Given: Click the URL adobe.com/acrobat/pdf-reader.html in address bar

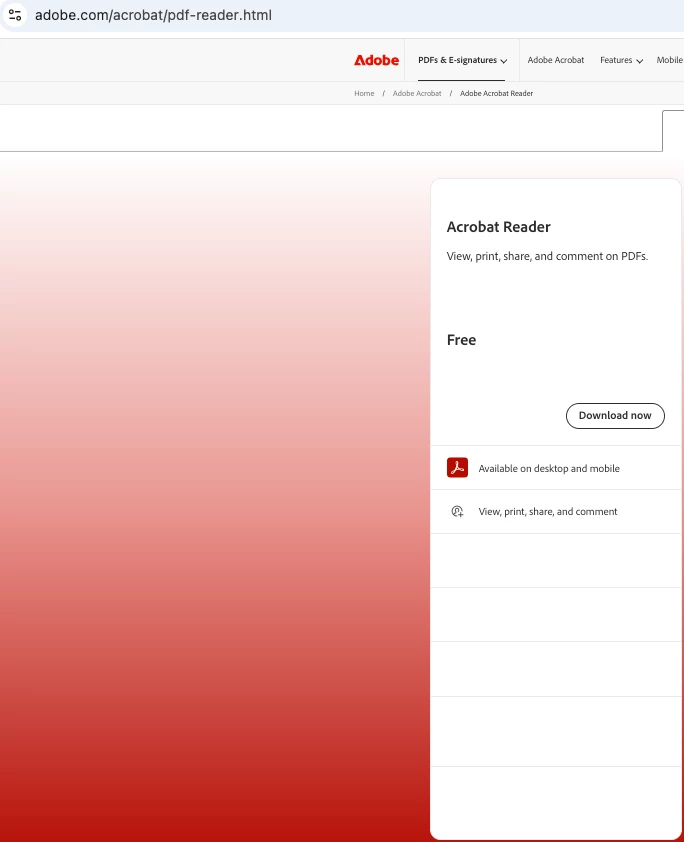Looking at the screenshot, I should [x=154, y=15].
